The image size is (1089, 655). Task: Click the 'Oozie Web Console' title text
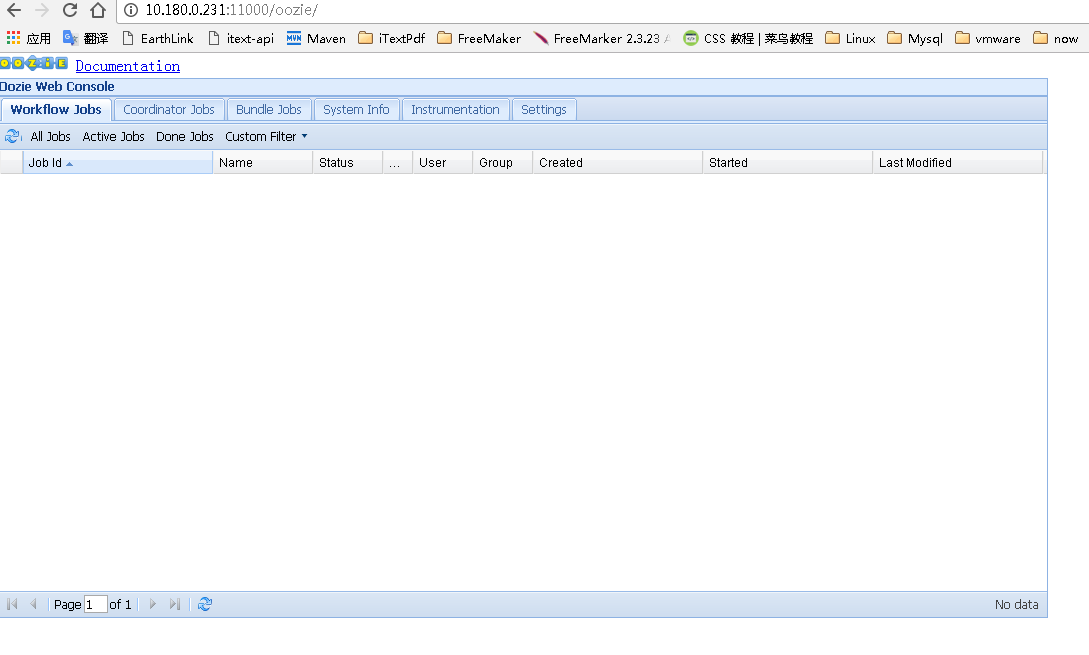57,87
